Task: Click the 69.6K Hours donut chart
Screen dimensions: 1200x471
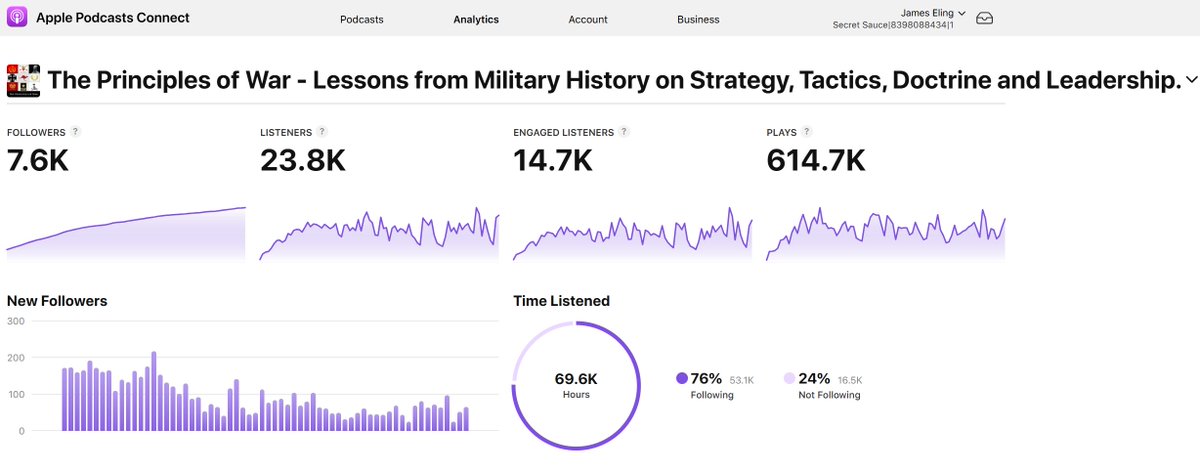Action: tap(576, 384)
